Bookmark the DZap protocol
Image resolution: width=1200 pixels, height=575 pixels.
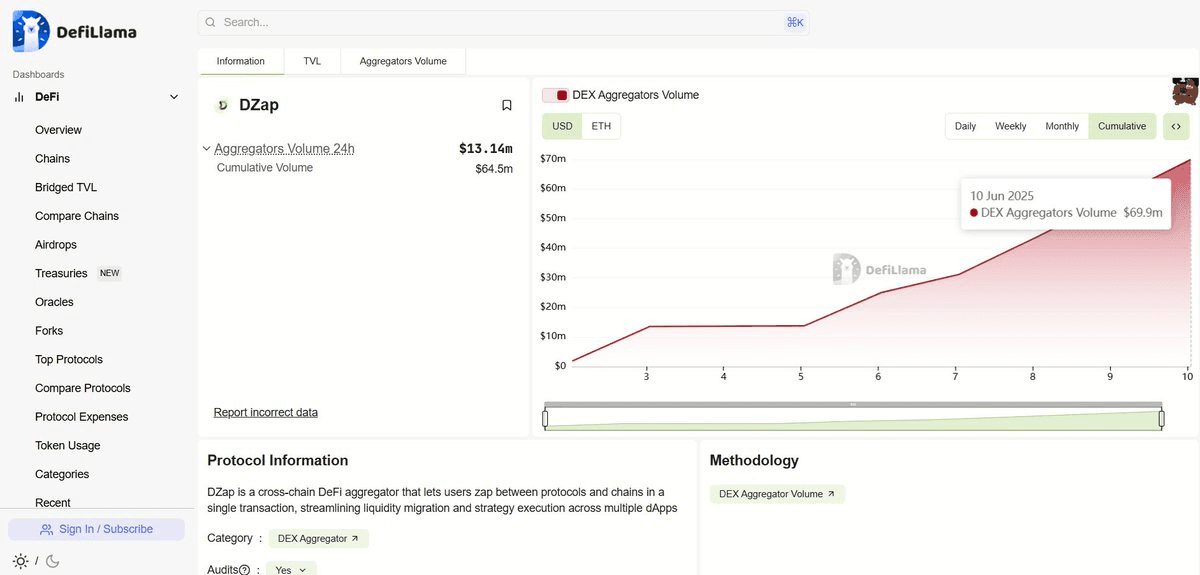coord(507,105)
